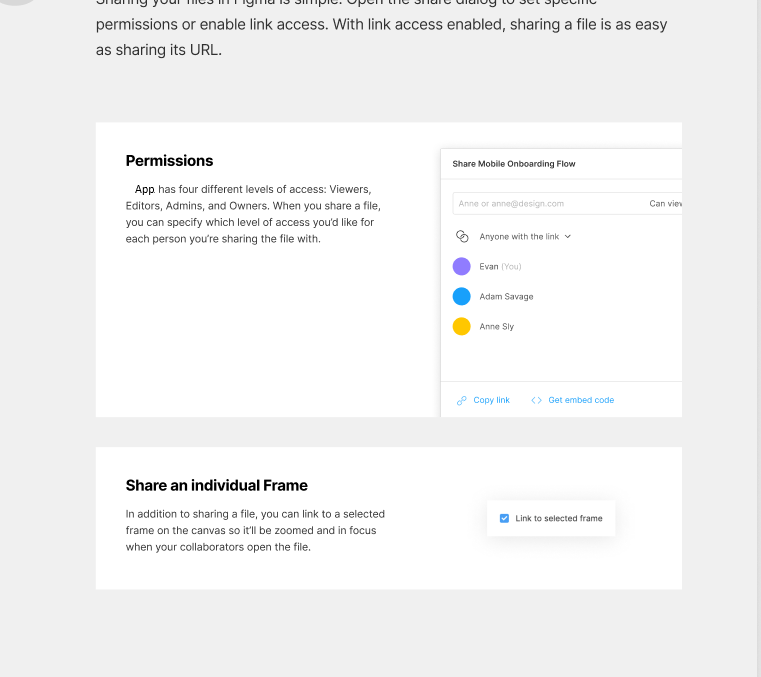Click the Adam Savage name in the share list
Viewport: 761px width, 677px height.
point(506,297)
